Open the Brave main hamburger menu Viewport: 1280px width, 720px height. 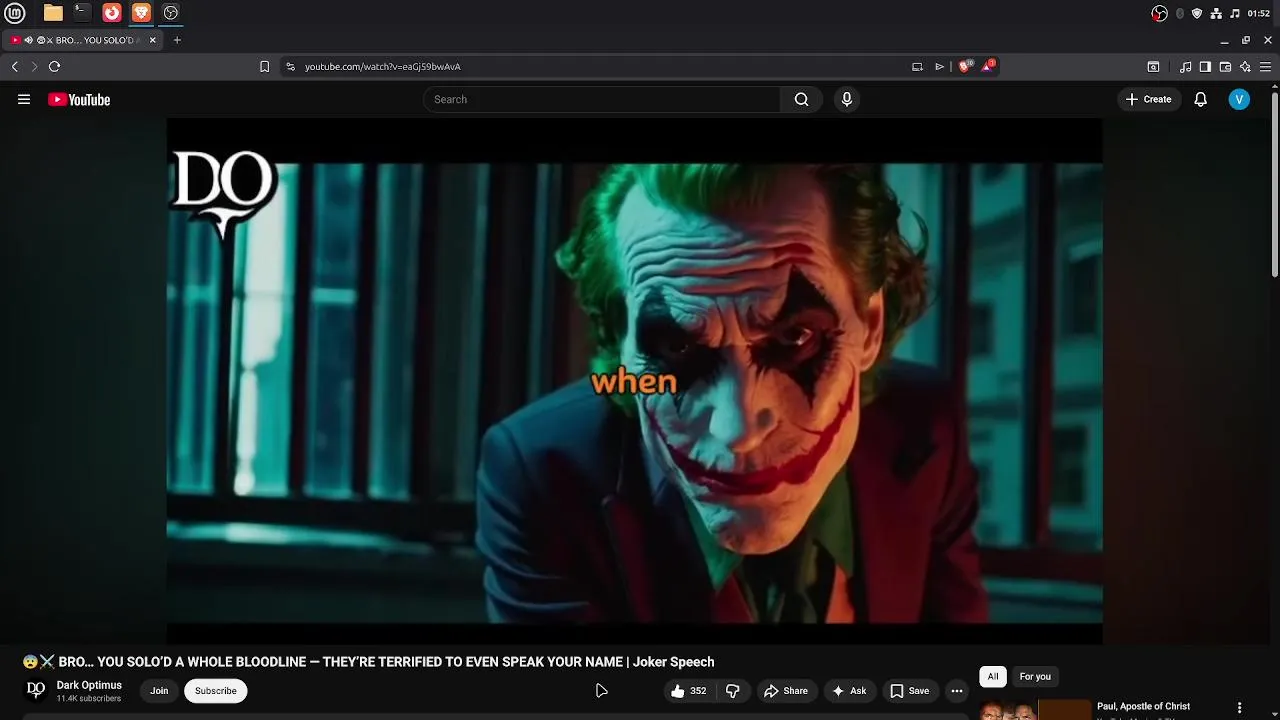(x=1265, y=67)
